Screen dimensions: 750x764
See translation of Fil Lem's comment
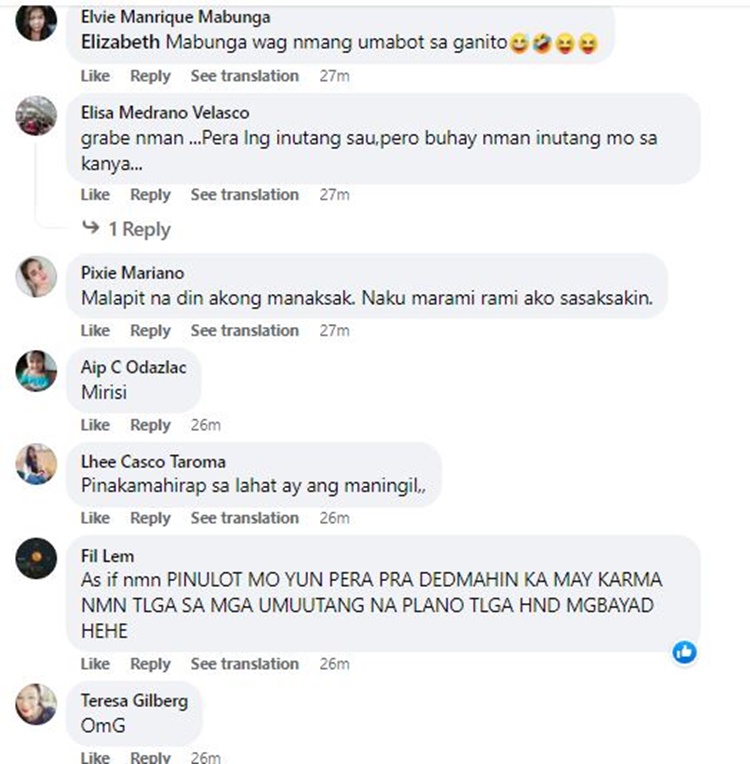click(245, 664)
